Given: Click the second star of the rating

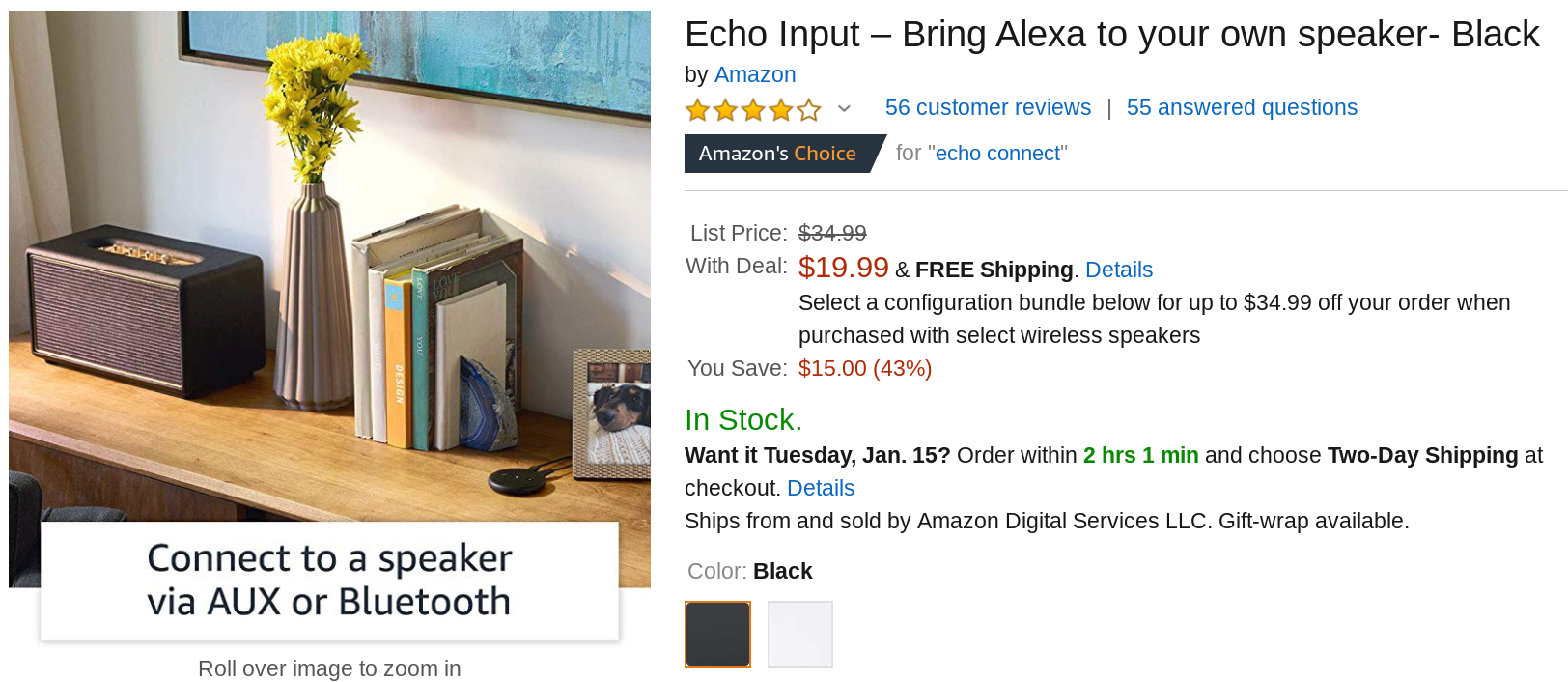Looking at the screenshot, I should 725,109.
